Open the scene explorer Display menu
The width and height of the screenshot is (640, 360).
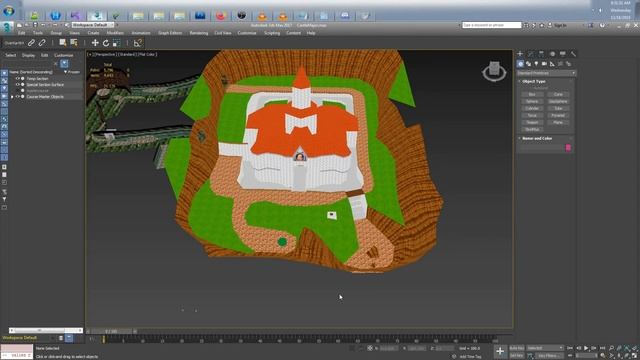click(29, 55)
